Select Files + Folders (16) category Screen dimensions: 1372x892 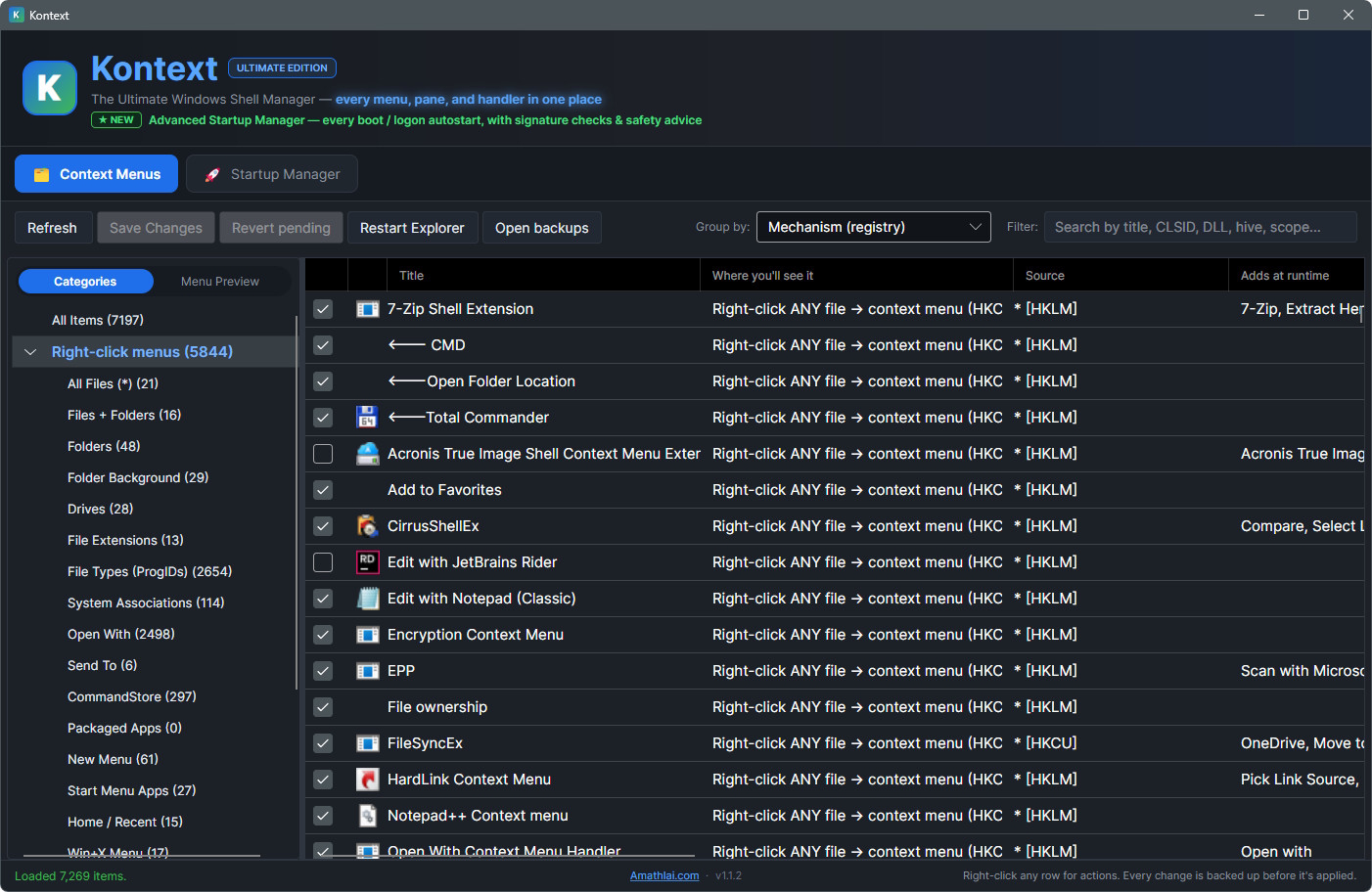[x=124, y=415]
